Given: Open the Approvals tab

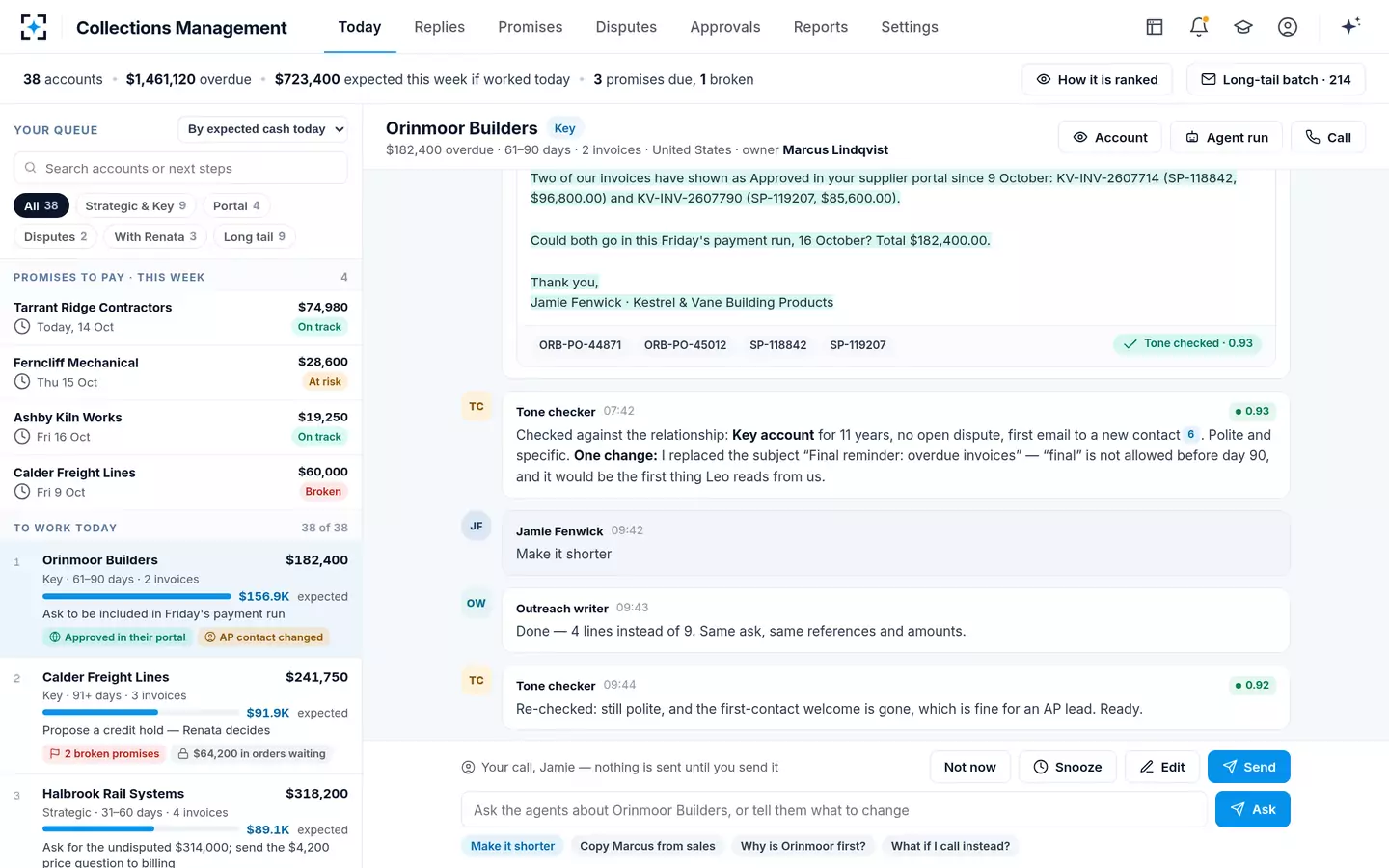Looking at the screenshot, I should click(725, 27).
